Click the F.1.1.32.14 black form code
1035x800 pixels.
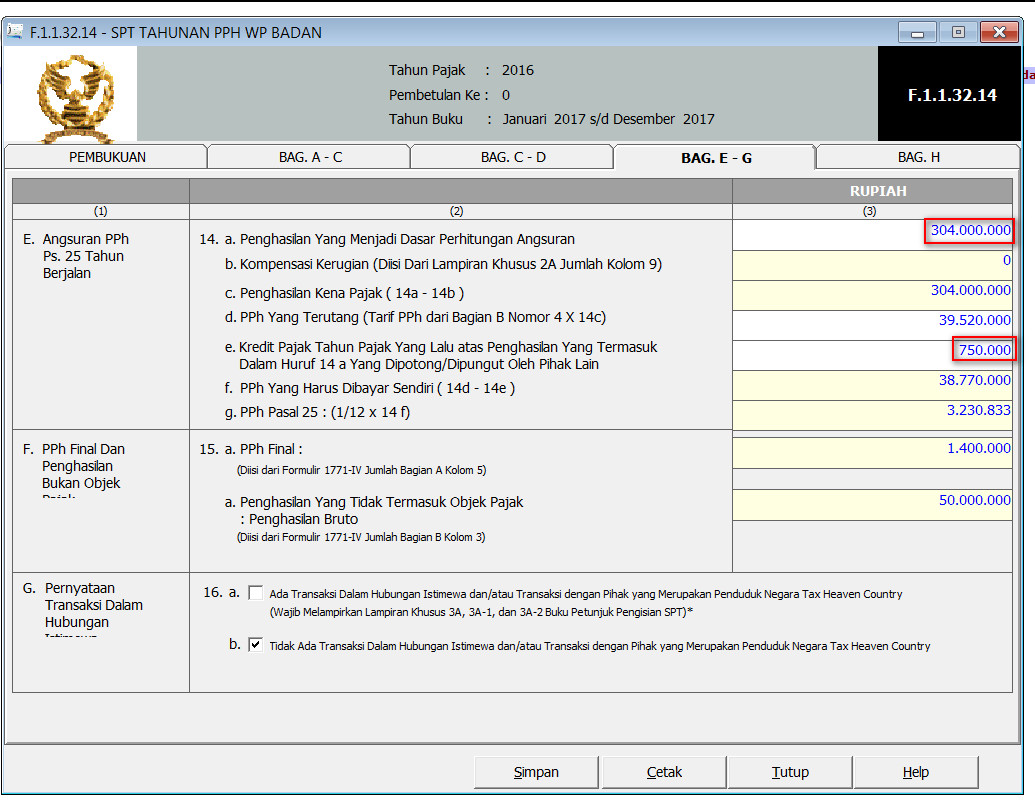951,95
